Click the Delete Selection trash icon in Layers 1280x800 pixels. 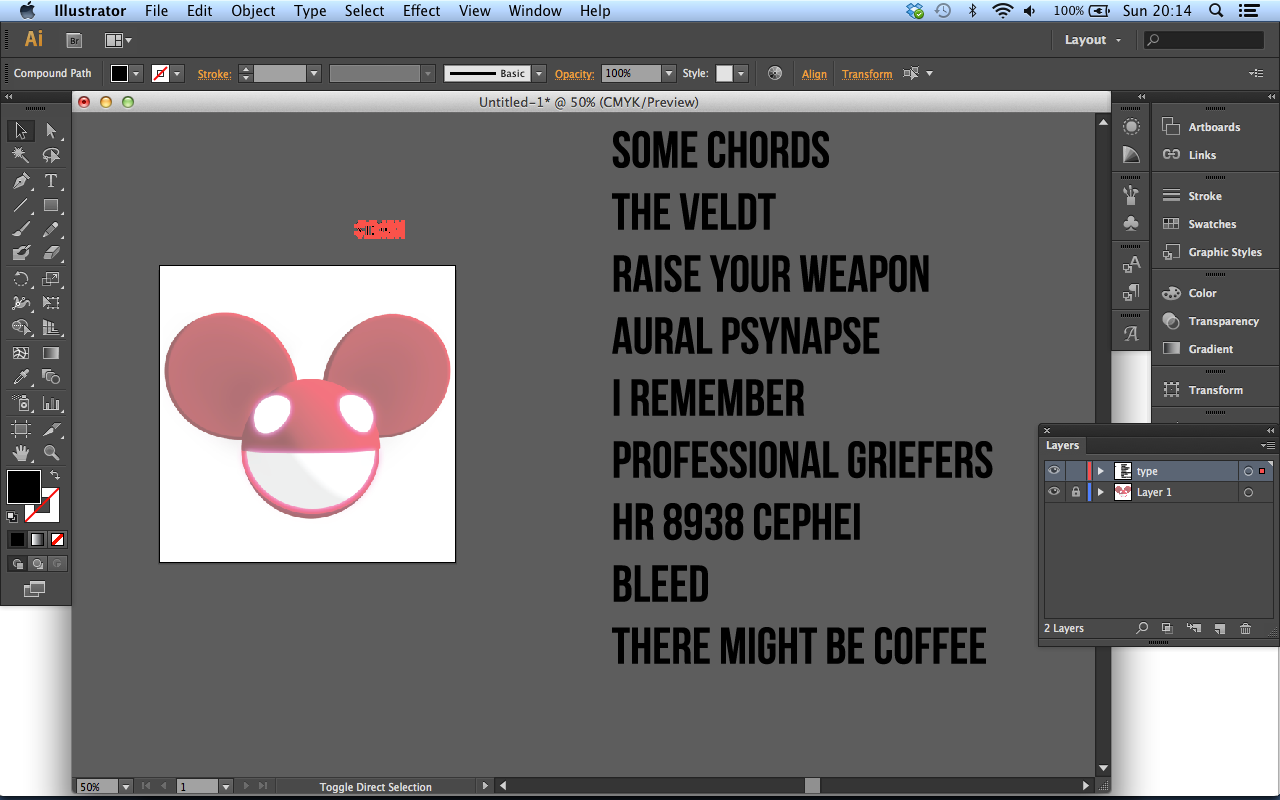point(1245,628)
